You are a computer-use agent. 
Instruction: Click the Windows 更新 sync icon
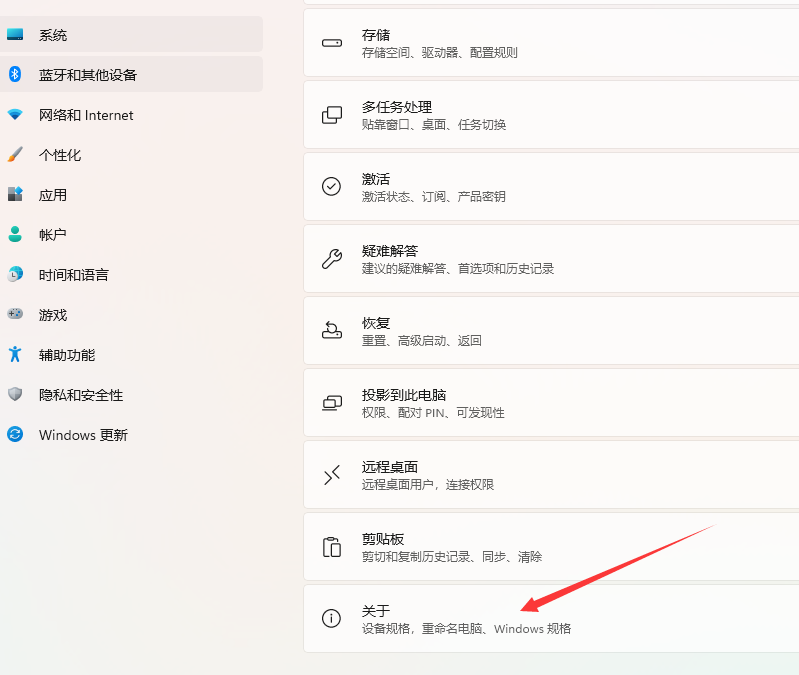point(15,434)
